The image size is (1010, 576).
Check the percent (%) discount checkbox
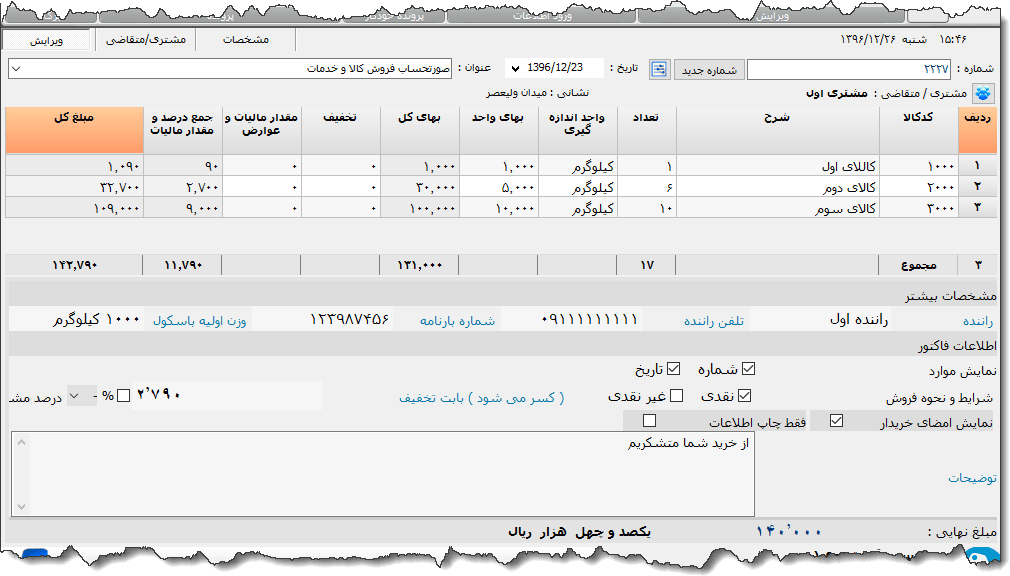pos(123,395)
